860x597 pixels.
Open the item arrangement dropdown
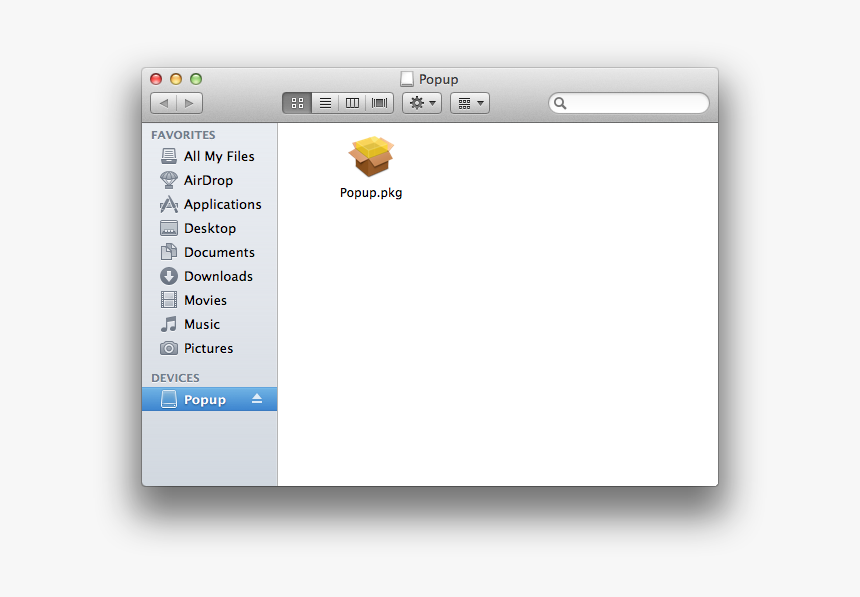pos(470,103)
